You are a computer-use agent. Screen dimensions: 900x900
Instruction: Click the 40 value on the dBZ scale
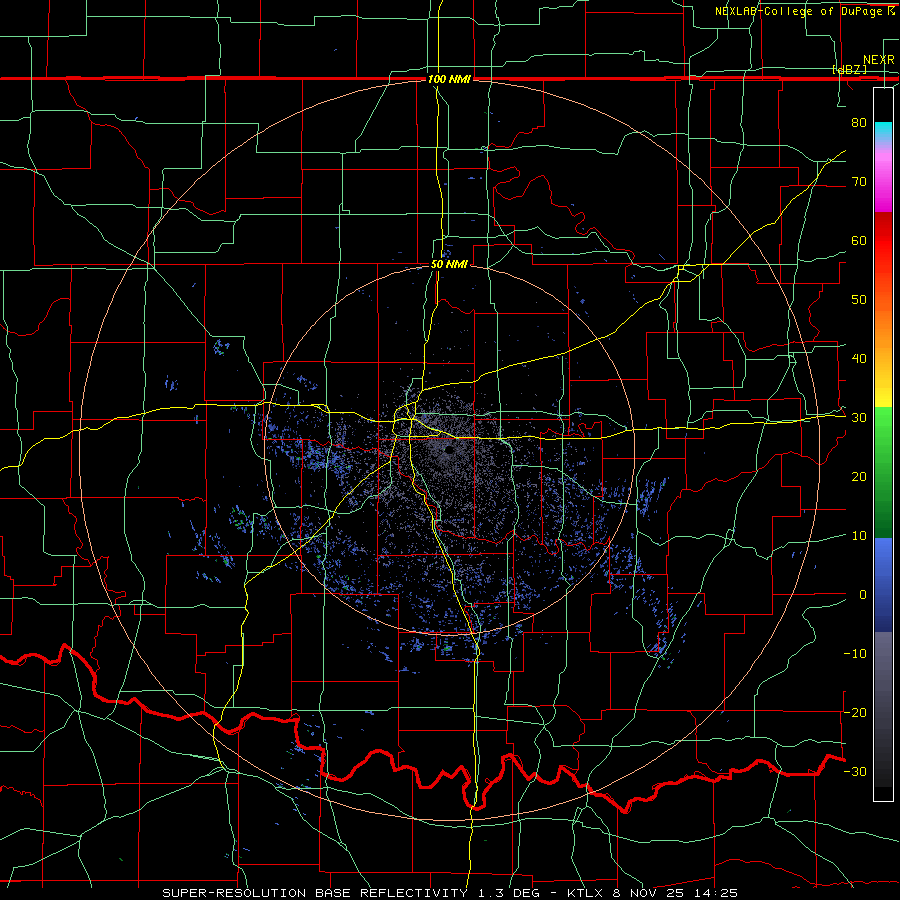pyautogui.click(x=859, y=359)
